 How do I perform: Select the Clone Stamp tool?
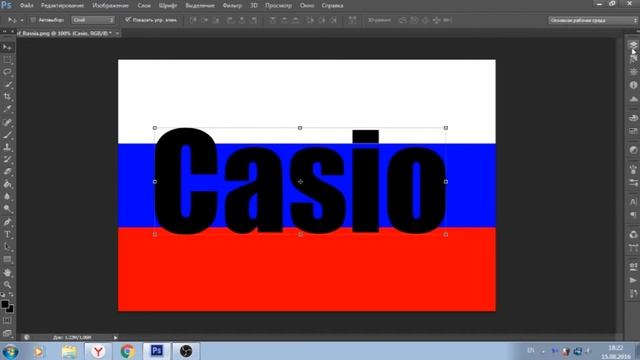tap(7, 147)
